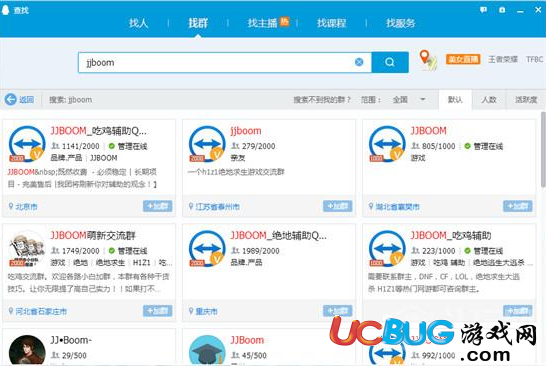Open the JJ•Boom- group title
This screenshot has width=546, height=370.
point(71,340)
